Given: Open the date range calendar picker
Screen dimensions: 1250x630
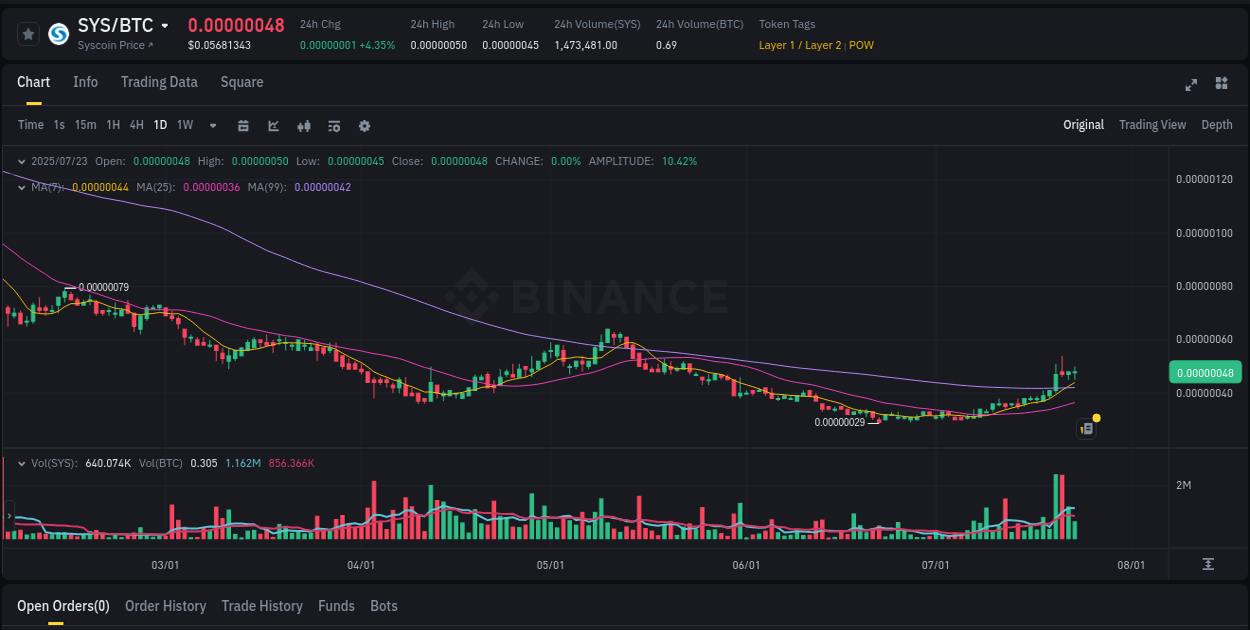Looking at the screenshot, I should tap(243, 126).
